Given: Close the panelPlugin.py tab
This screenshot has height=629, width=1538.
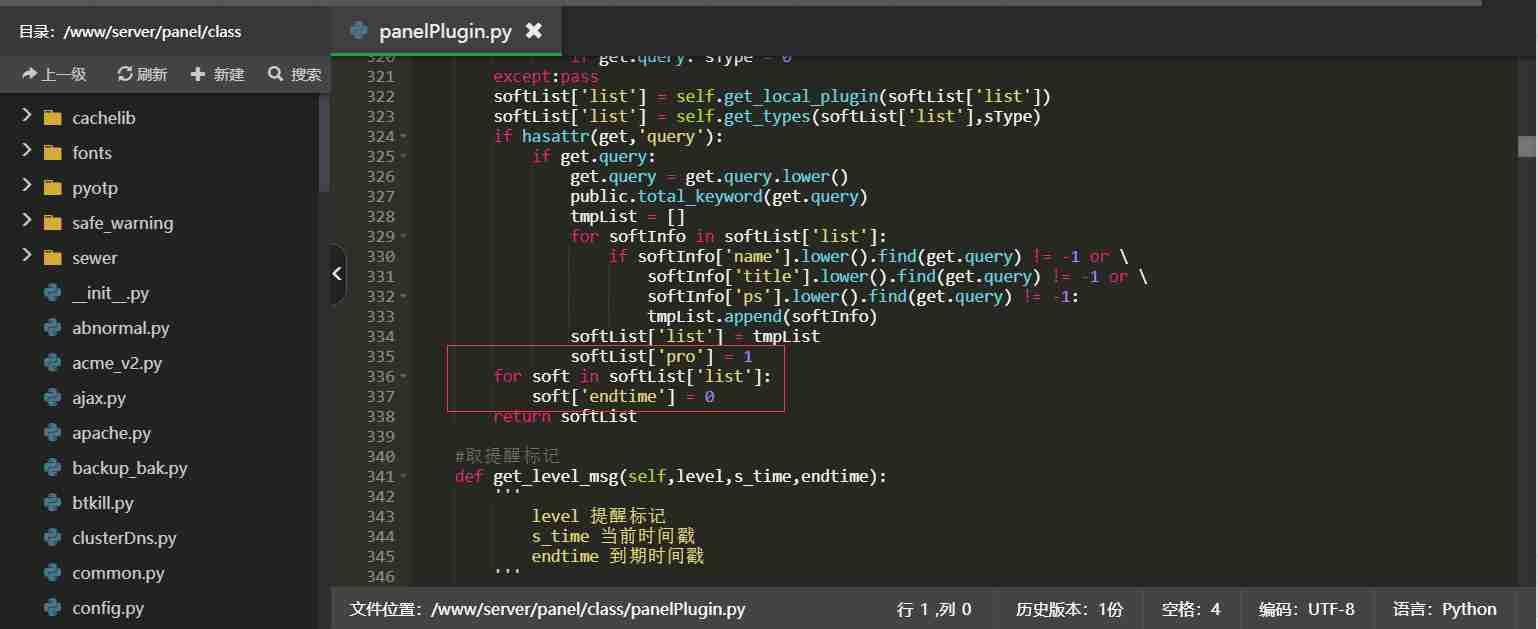Looking at the screenshot, I should point(534,31).
